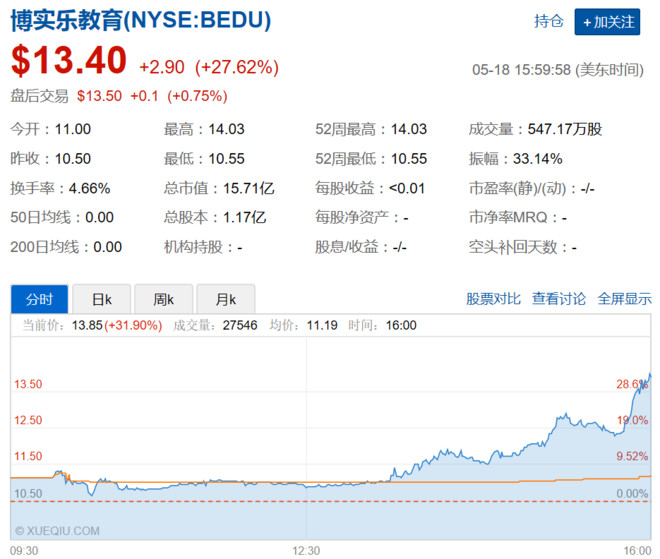This screenshot has width=660, height=559.
Task: Expand chart with 全屏显示 fullscreen link
Action: click(x=625, y=299)
